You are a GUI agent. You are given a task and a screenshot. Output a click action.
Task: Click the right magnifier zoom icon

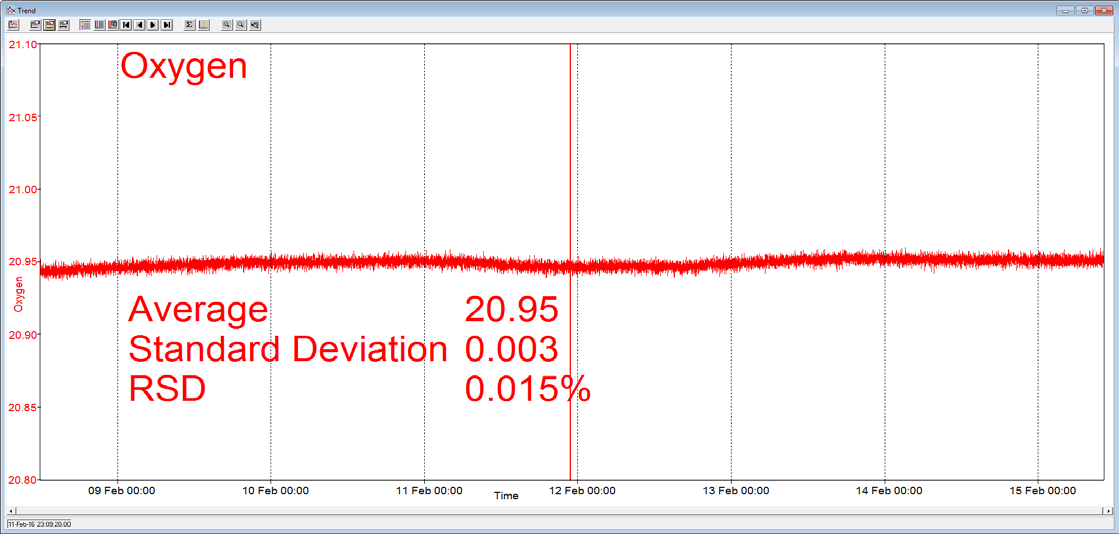[x=240, y=24]
